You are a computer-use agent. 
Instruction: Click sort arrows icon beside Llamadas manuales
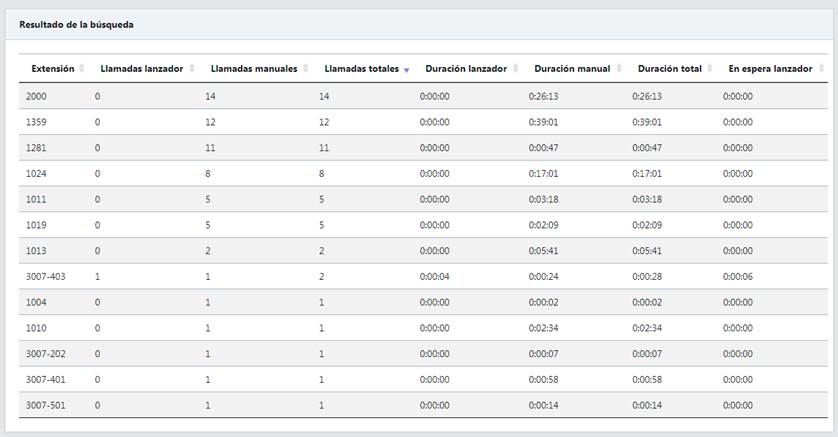(306, 69)
